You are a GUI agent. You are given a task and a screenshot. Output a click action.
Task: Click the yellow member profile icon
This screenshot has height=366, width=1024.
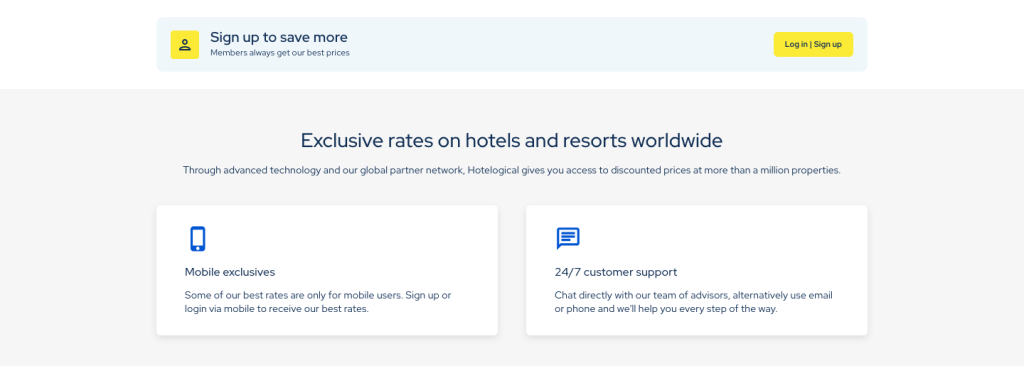coord(185,44)
